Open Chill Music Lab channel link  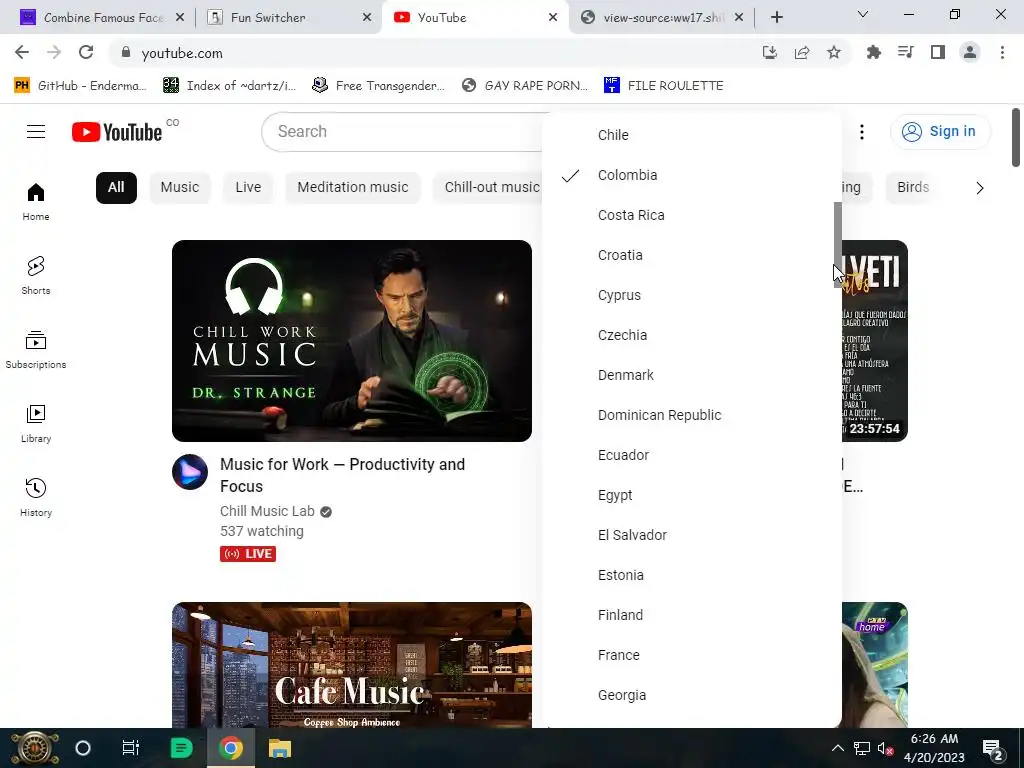pyautogui.click(x=267, y=511)
